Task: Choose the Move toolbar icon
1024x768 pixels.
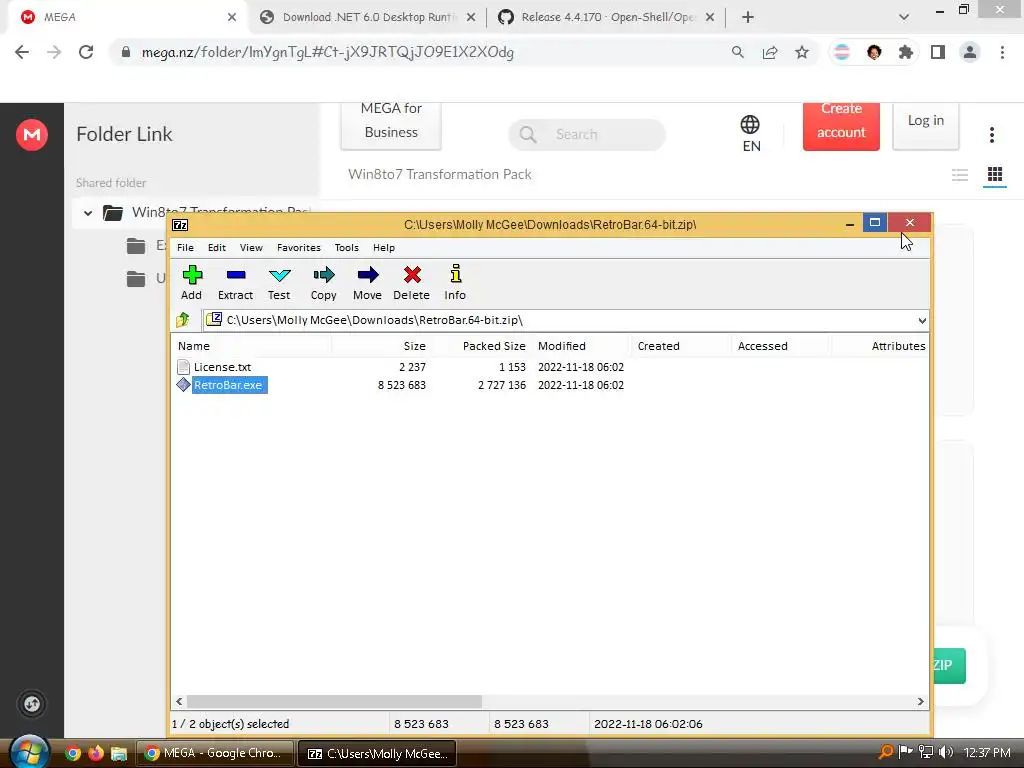Action: click(x=367, y=283)
